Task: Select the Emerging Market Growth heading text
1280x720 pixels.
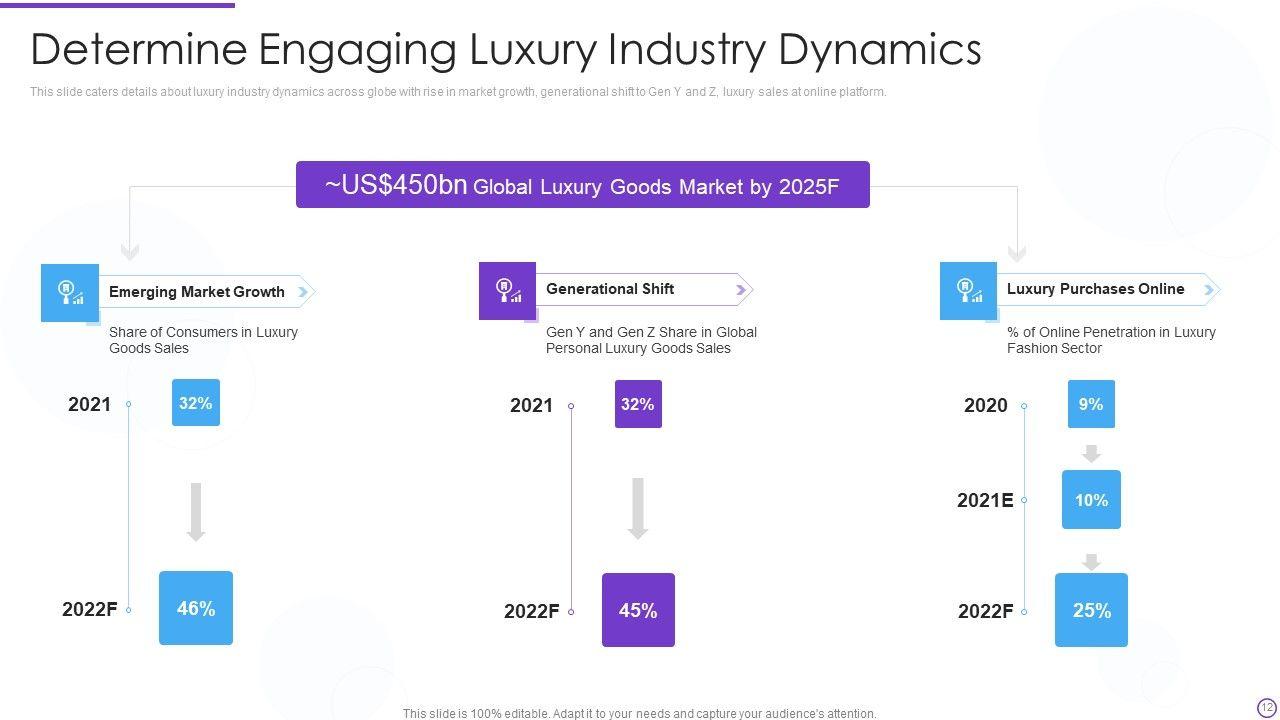Action: 197,292
